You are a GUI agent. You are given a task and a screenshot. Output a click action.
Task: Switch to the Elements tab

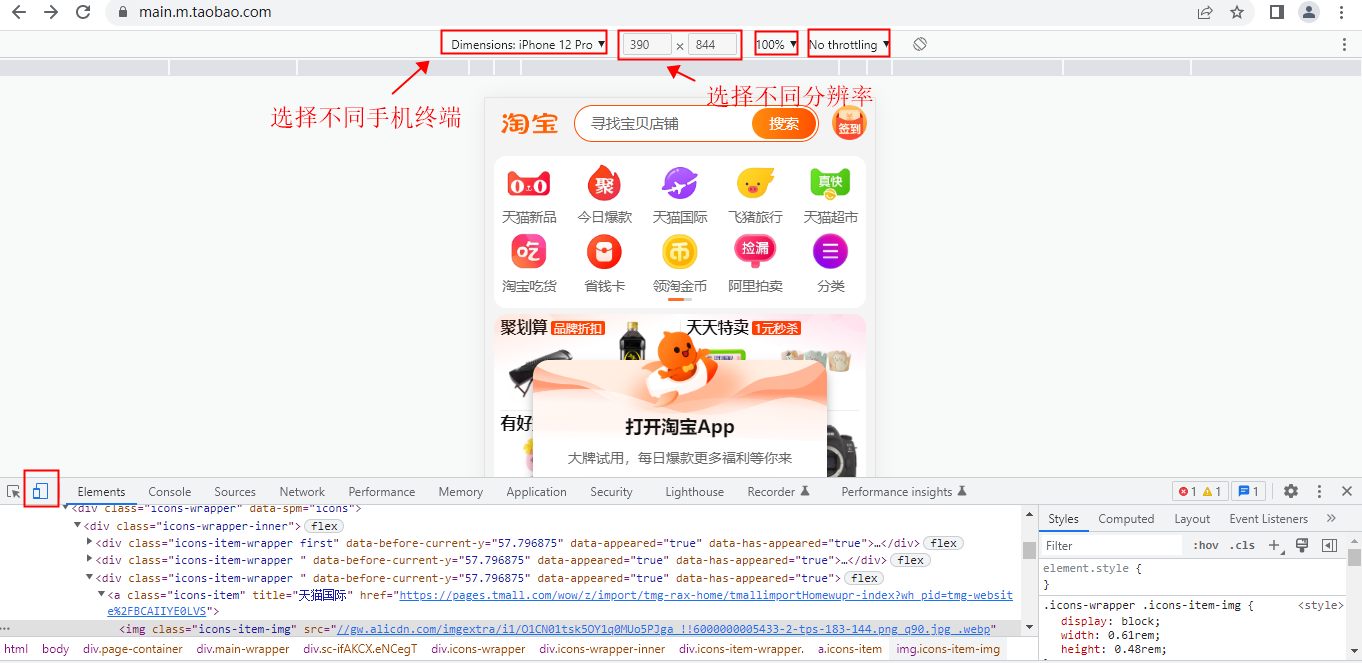(101, 491)
